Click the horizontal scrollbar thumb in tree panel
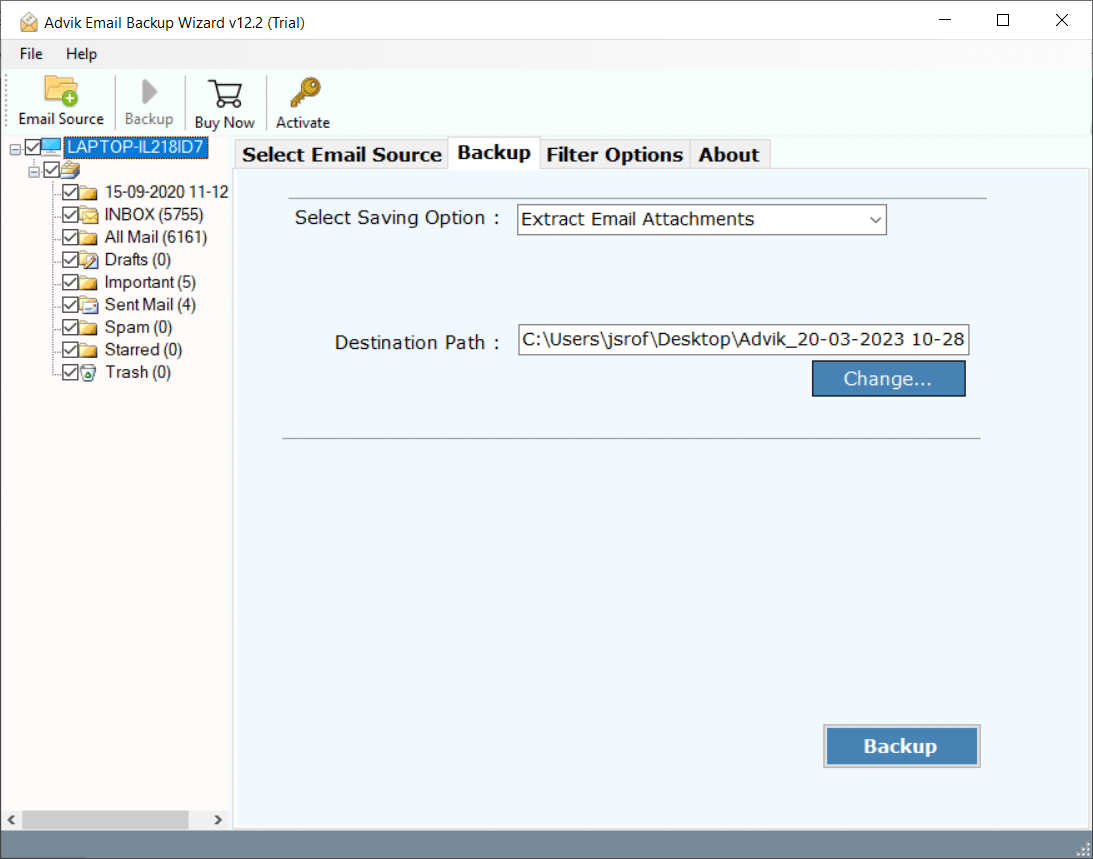The width and height of the screenshot is (1093, 859). pos(105,819)
